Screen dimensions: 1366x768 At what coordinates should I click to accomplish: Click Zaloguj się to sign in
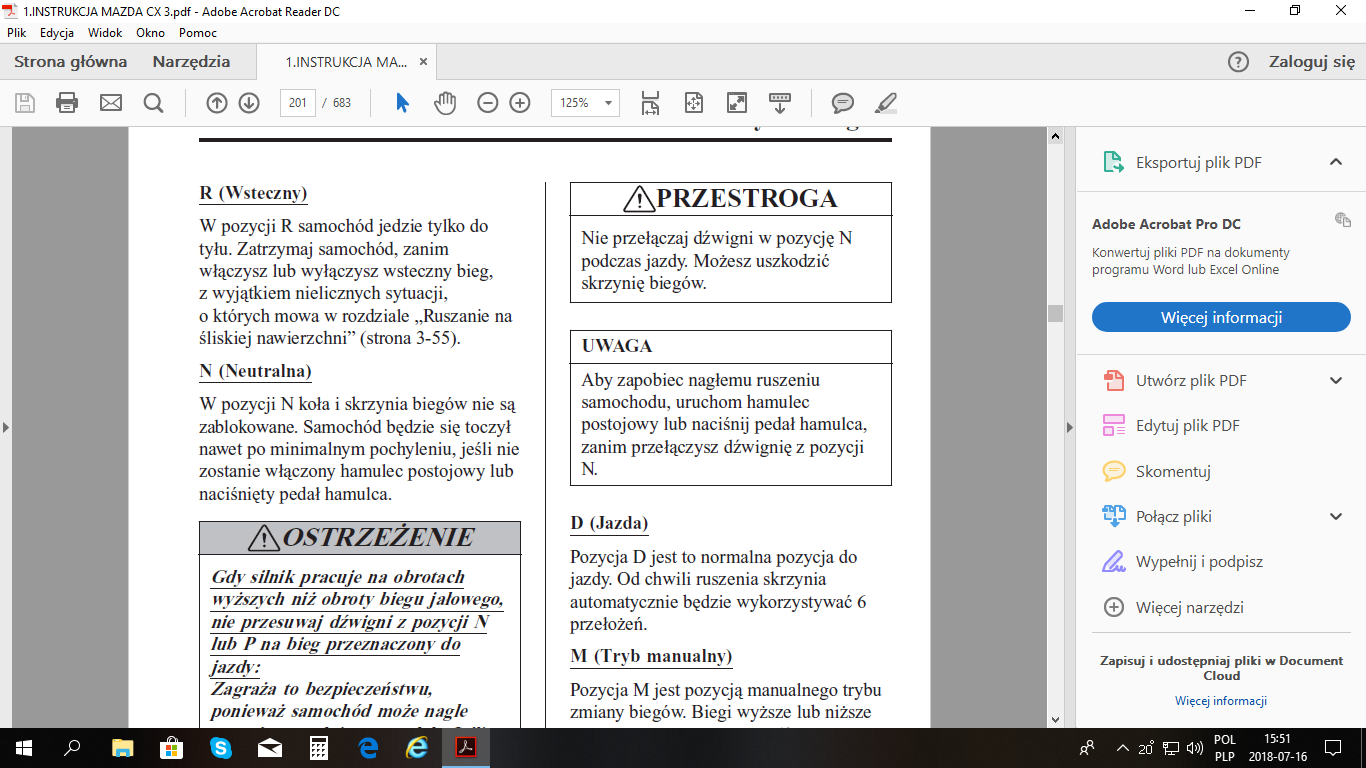1311,62
